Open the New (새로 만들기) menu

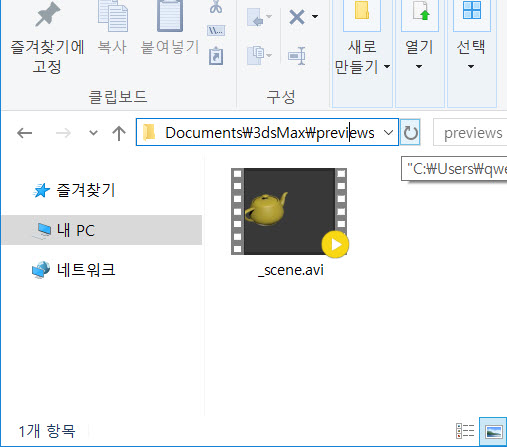point(362,53)
